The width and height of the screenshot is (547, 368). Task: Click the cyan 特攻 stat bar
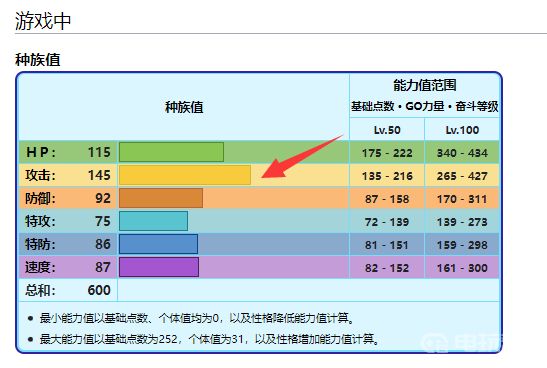pos(153,221)
